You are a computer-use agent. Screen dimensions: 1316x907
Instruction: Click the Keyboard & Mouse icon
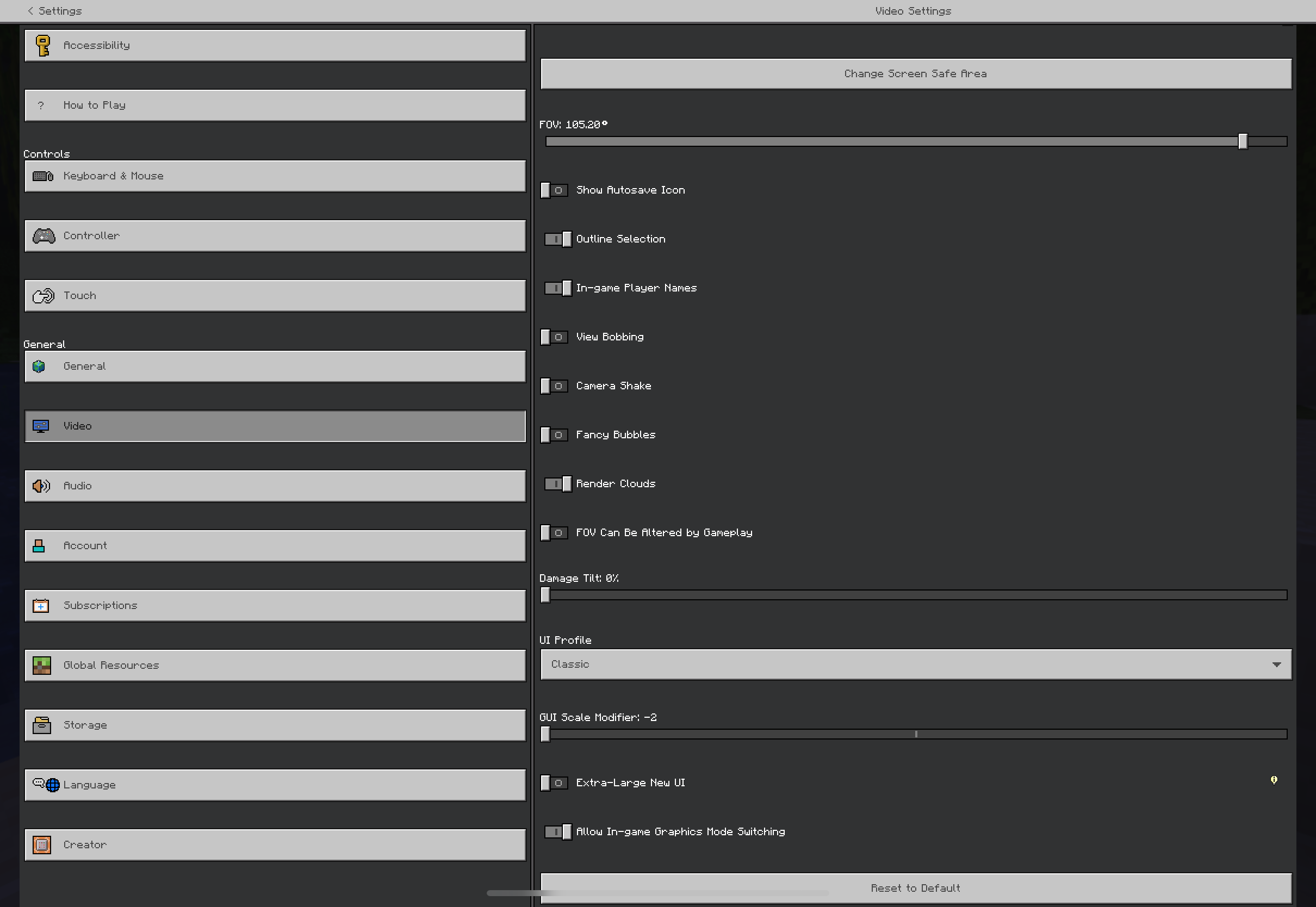click(42, 176)
